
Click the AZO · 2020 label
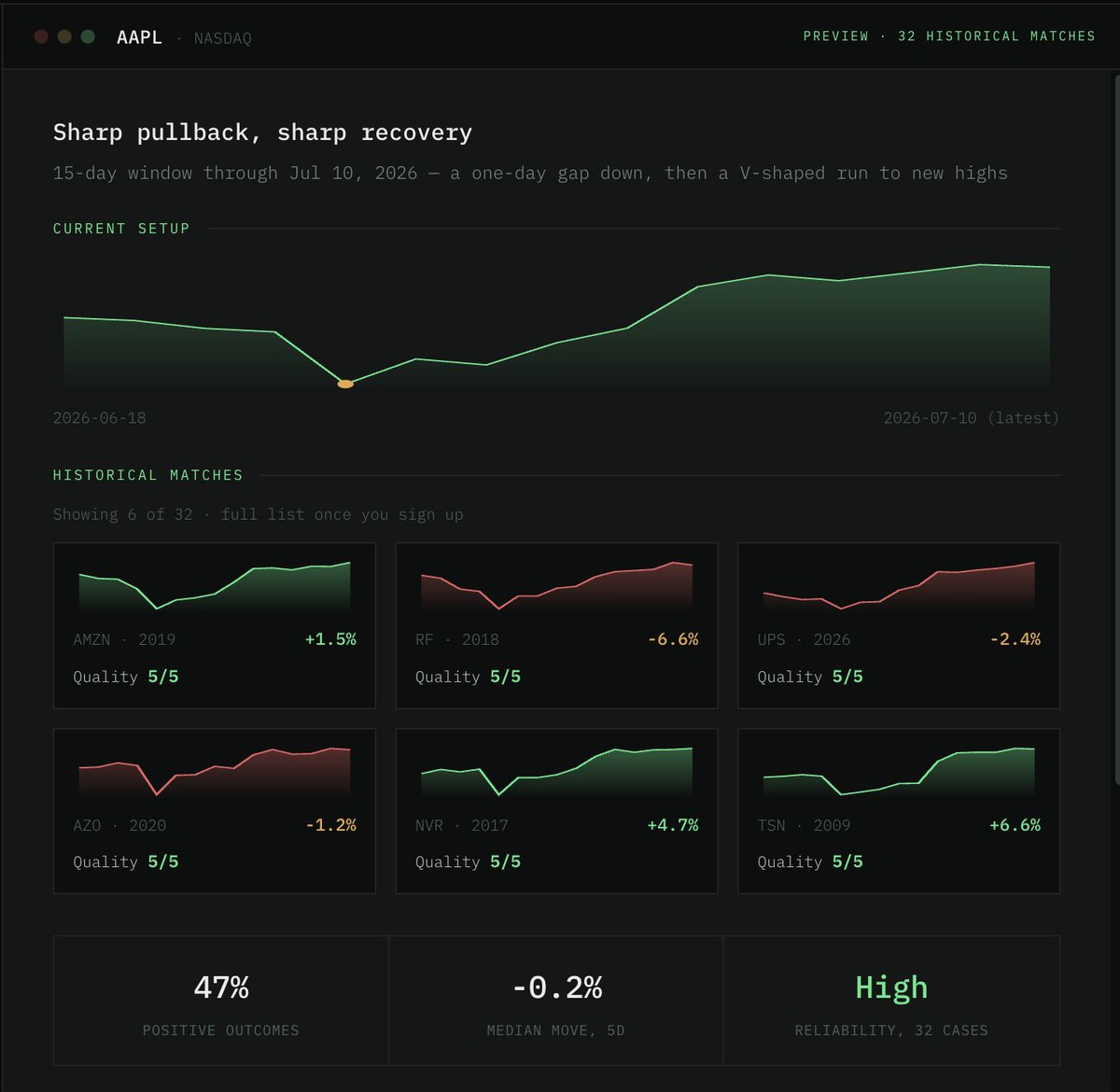pyautogui.click(x=119, y=825)
